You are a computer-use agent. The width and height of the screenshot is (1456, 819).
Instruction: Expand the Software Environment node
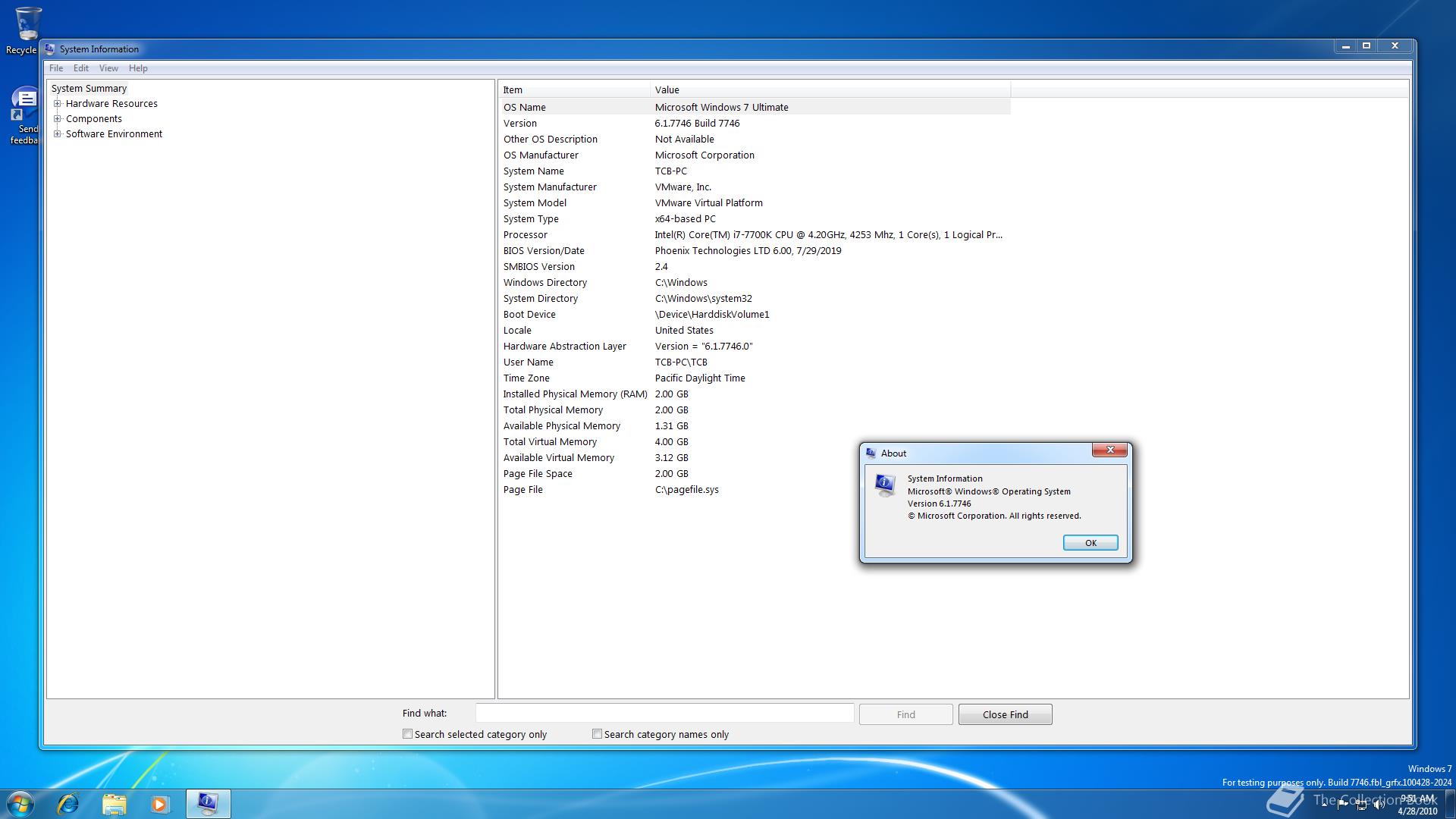coord(57,134)
